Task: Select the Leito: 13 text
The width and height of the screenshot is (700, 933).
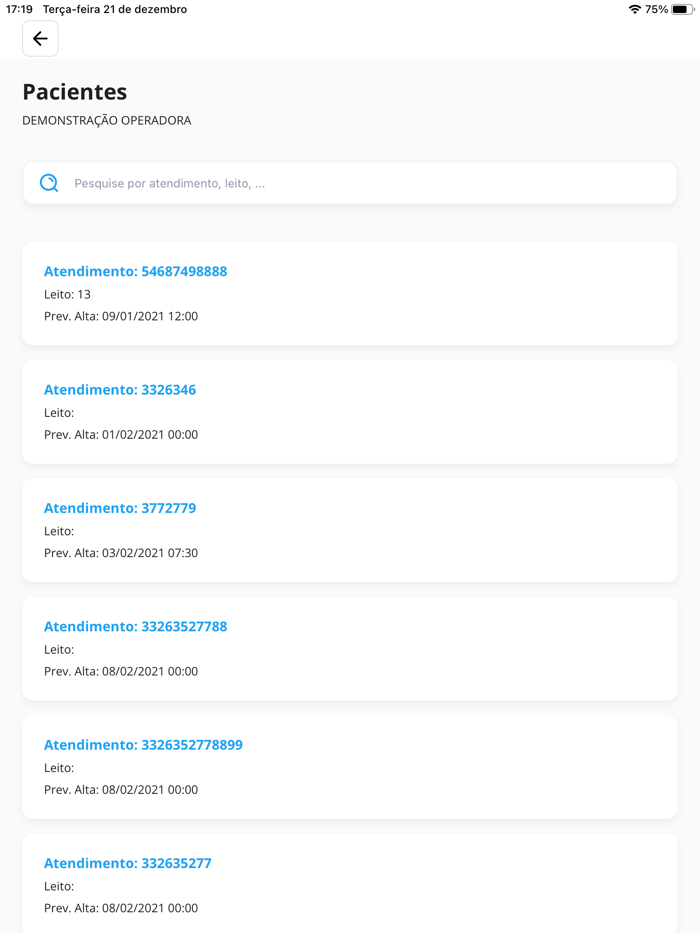Action: [x=67, y=294]
